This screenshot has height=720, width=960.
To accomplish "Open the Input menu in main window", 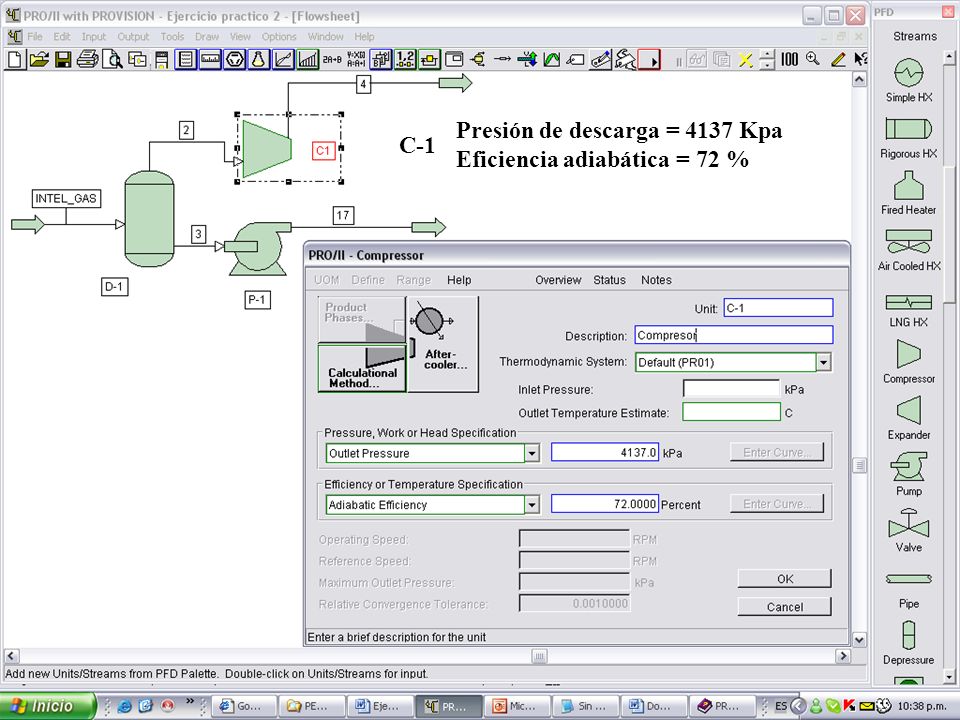I will pyautogui.click(x=94, y=37).
